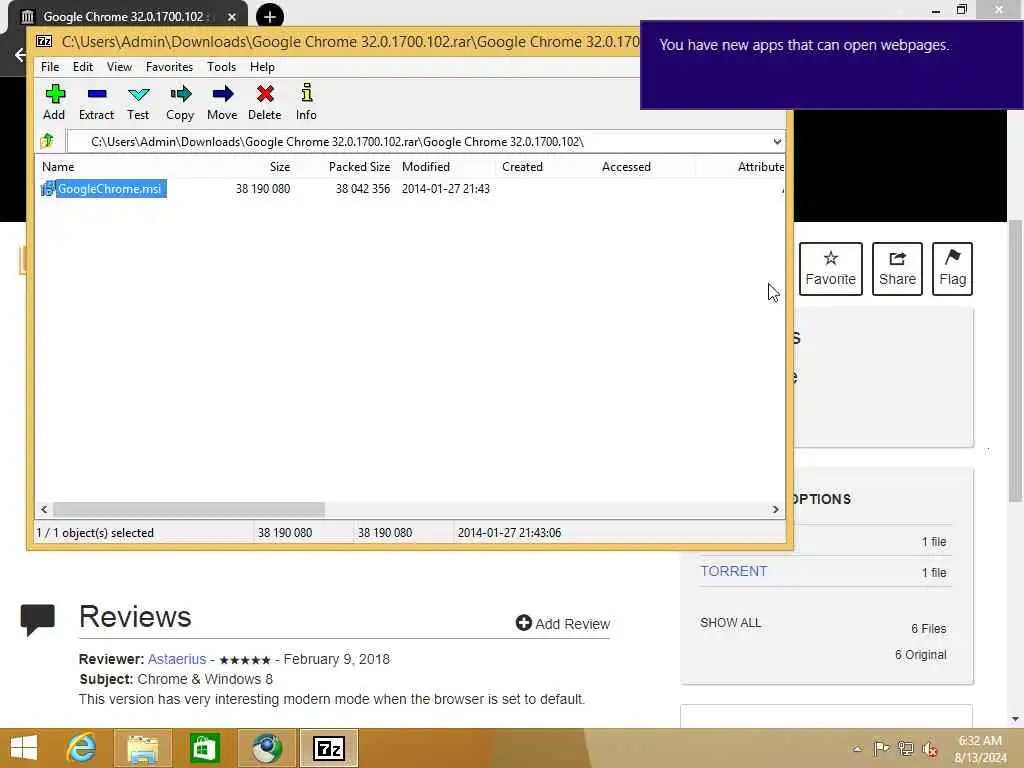1024x768 pixels.
Task: Click the Add toolbar icon in 7-Zip
Action: [54, 102]
